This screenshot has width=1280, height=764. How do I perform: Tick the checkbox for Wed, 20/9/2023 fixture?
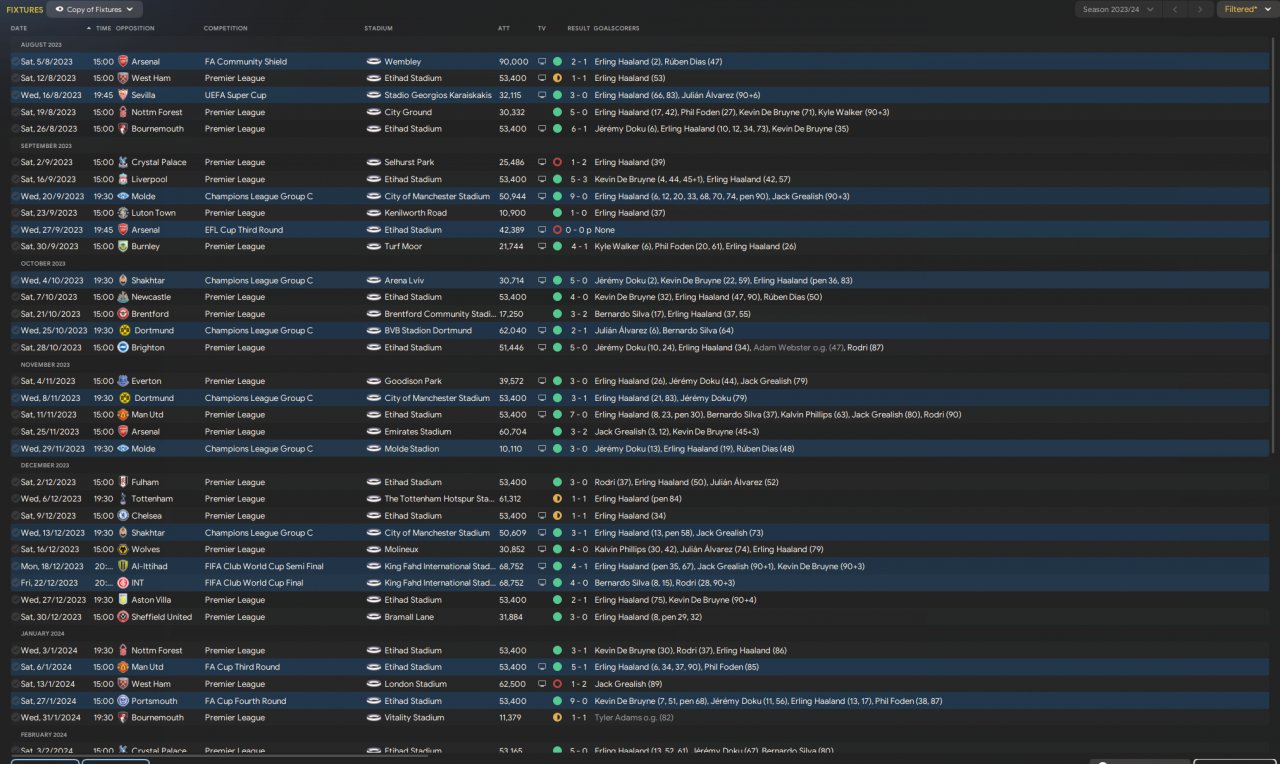coord(15,196)
